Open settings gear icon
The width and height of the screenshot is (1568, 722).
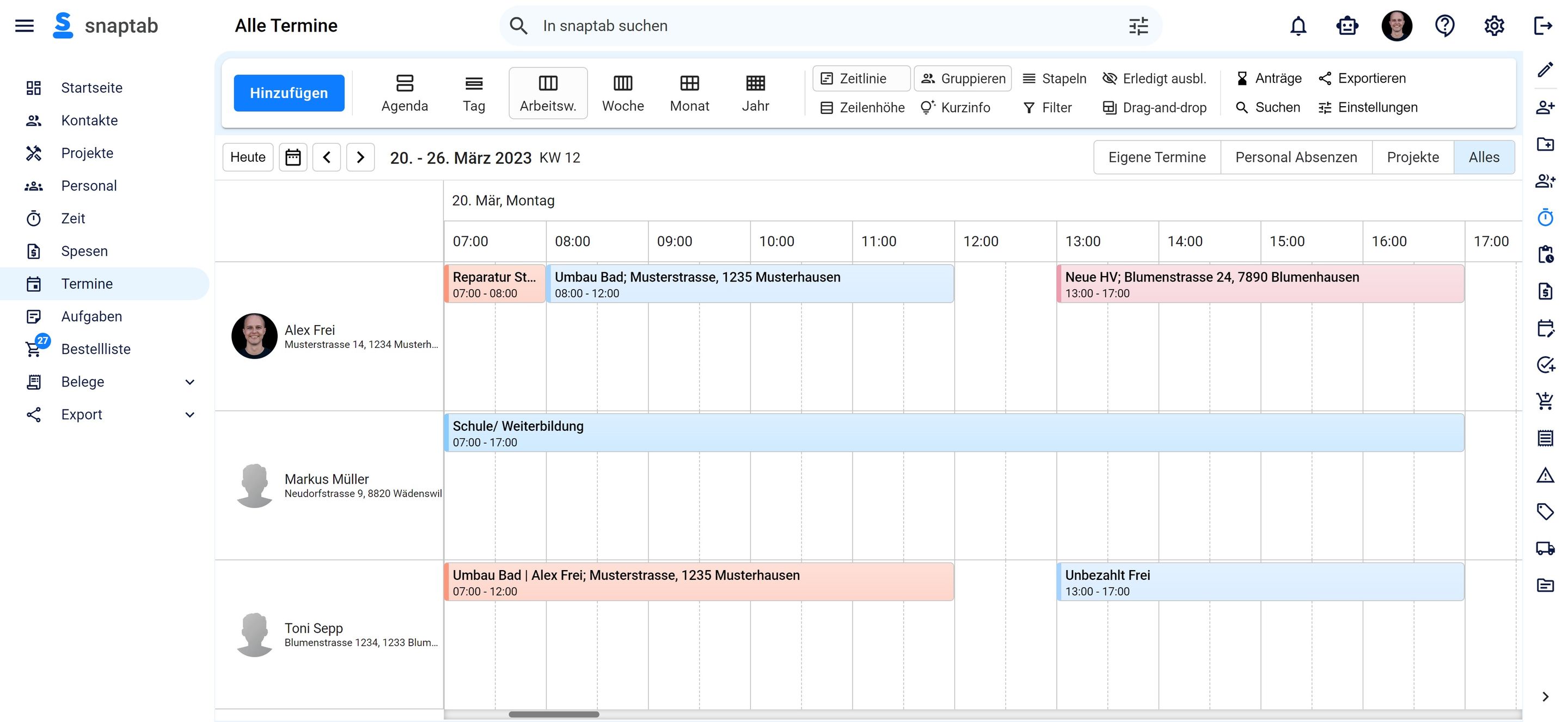click(1494, 26)
